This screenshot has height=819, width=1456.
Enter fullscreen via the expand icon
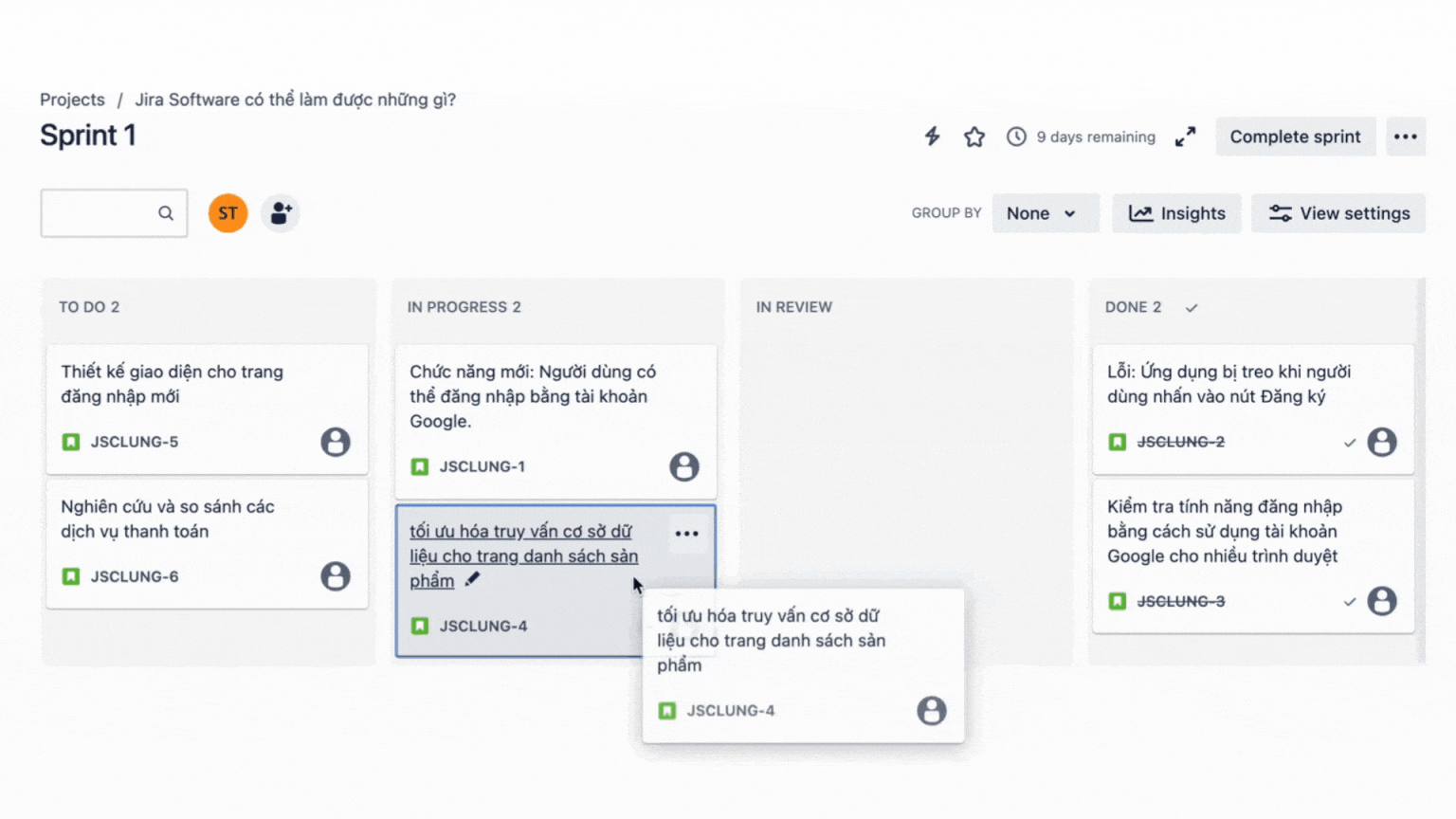point(1186,136)
